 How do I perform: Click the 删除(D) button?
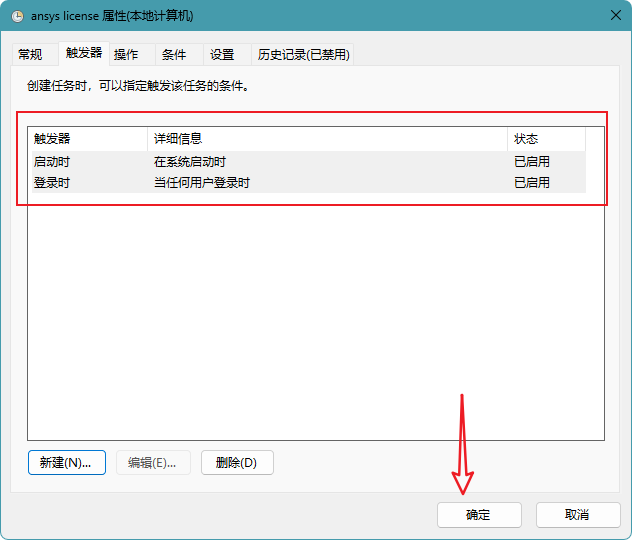237,463
